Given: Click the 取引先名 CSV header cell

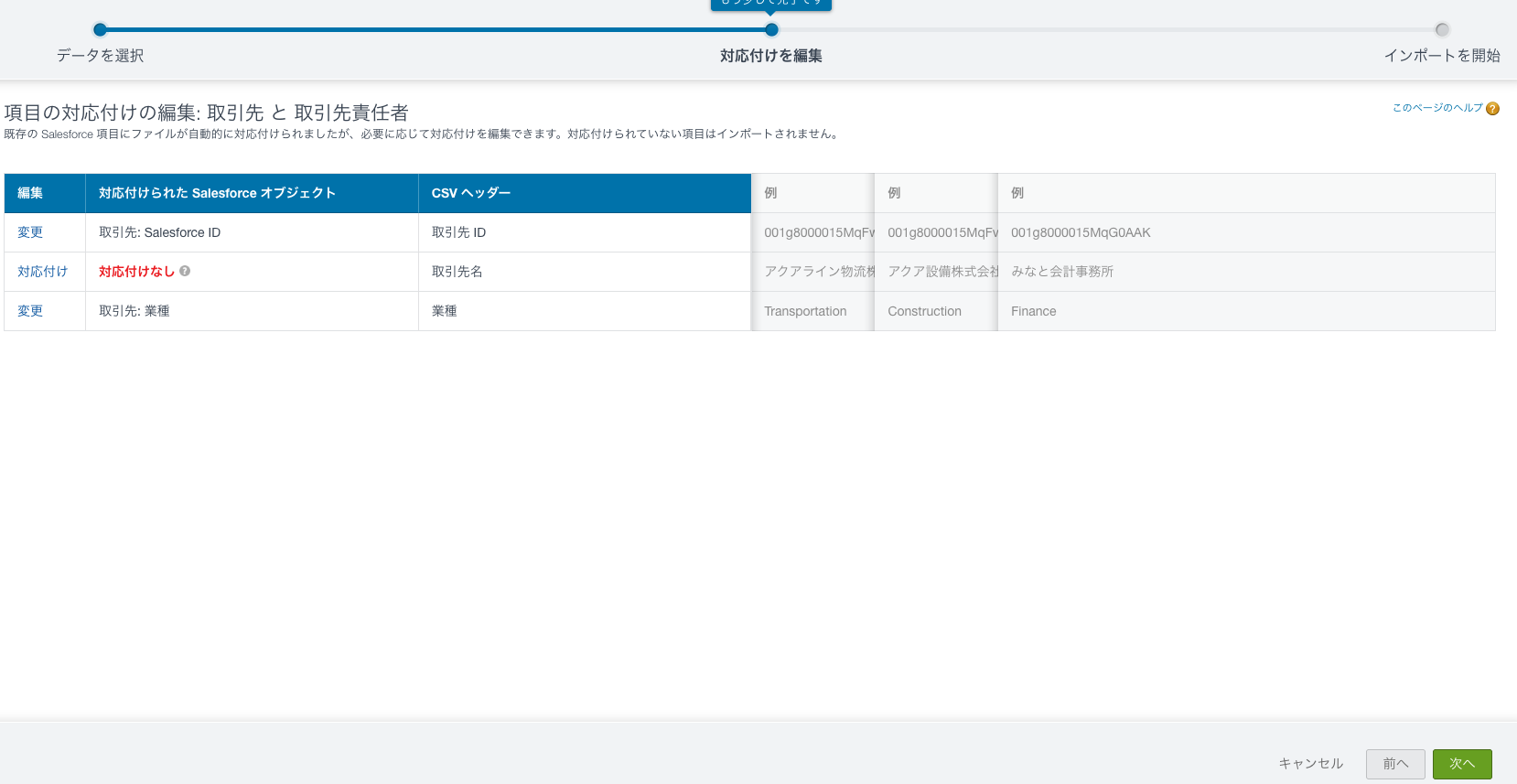Looking at the screenshot, I should pyautogui.click(x=585, y=272).
